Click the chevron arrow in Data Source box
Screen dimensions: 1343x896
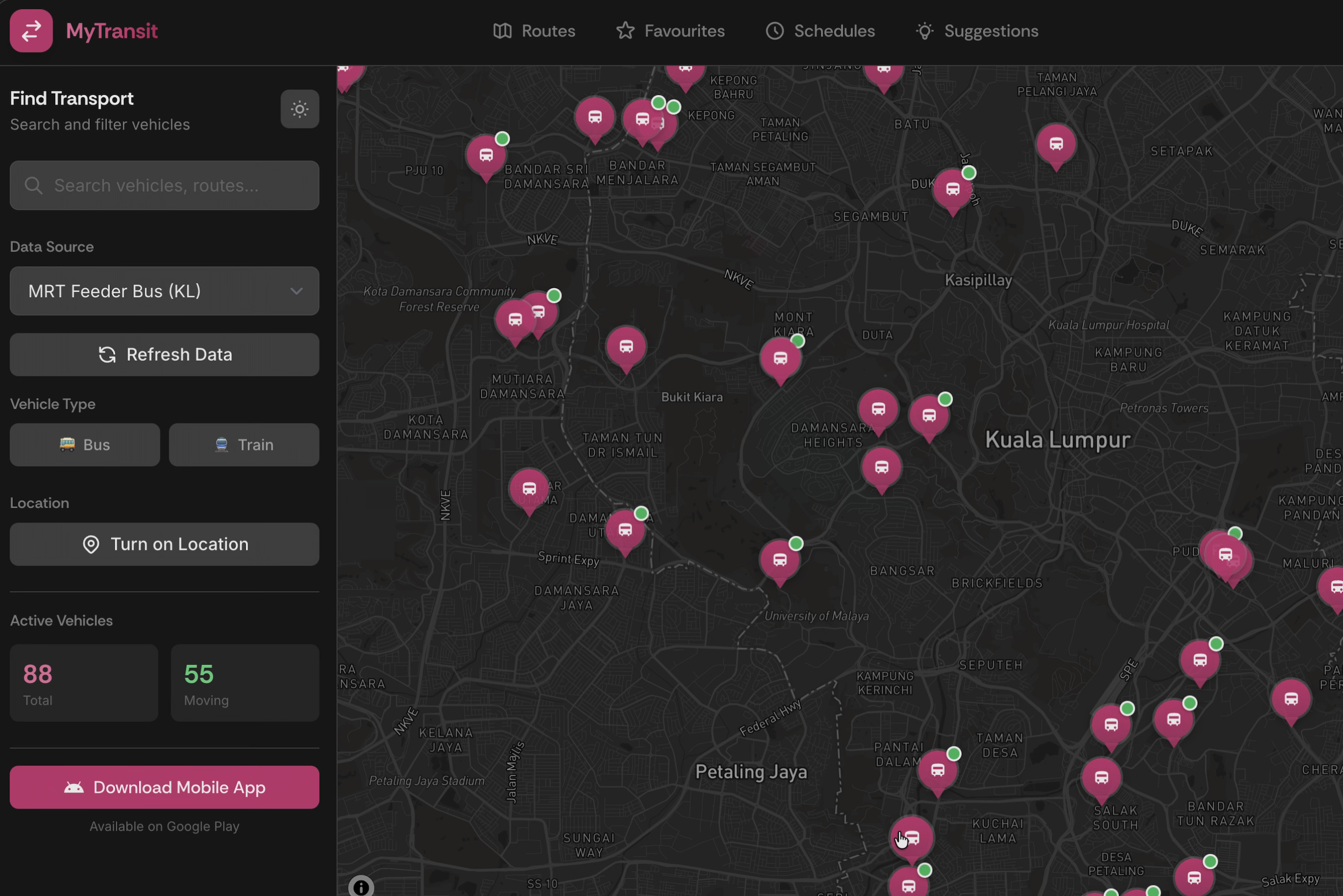(296, 291)
